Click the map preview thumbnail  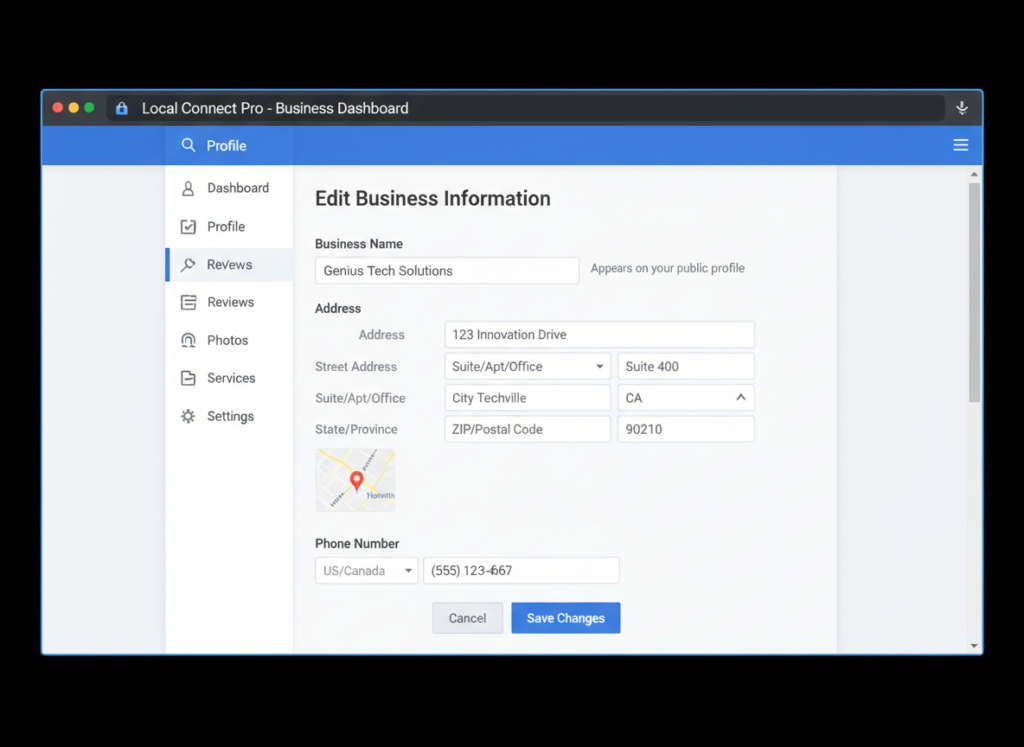pyautogui.click(x=355, y=480)
